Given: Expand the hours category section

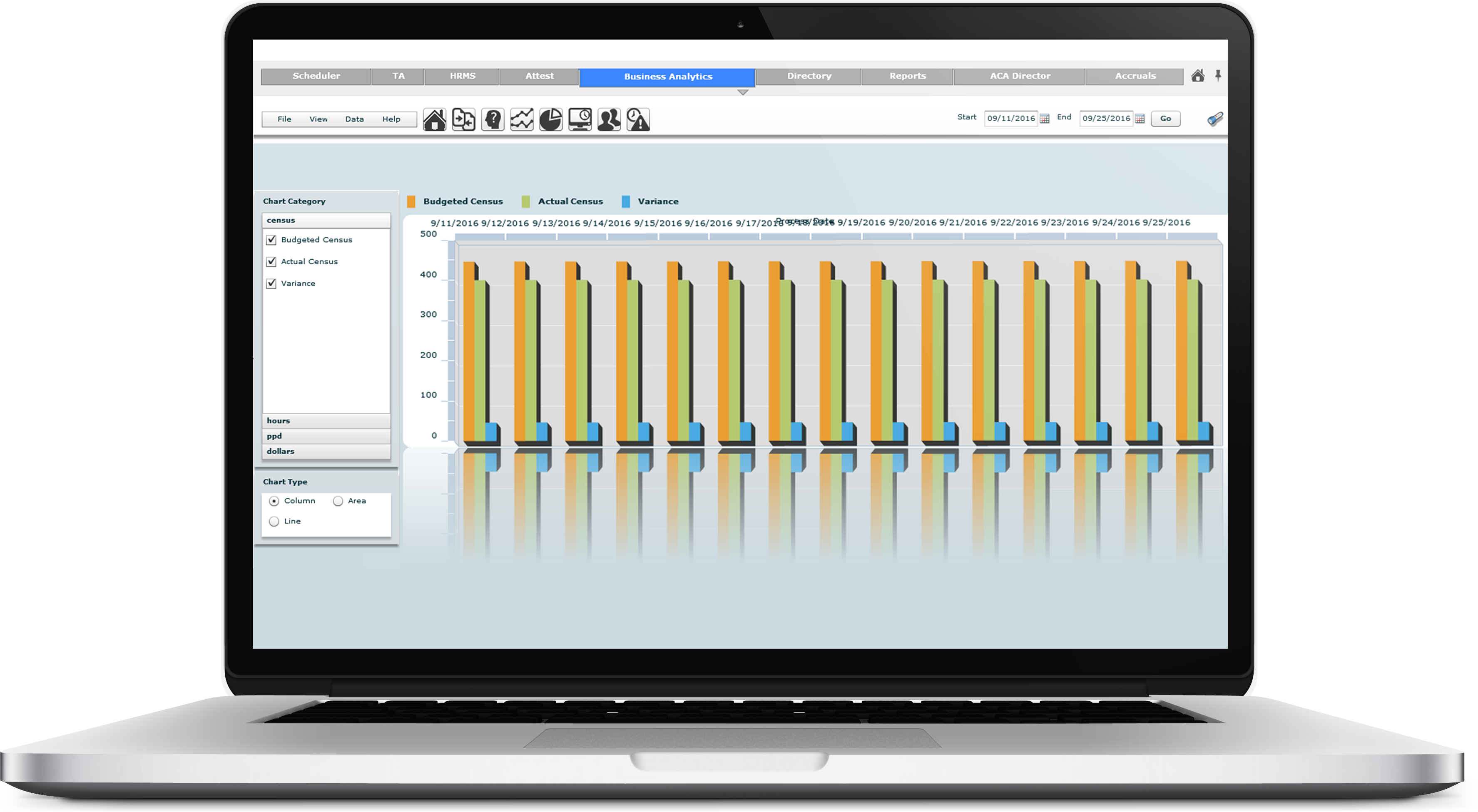Looking at the screenshot, I should [x=326, y=421].
